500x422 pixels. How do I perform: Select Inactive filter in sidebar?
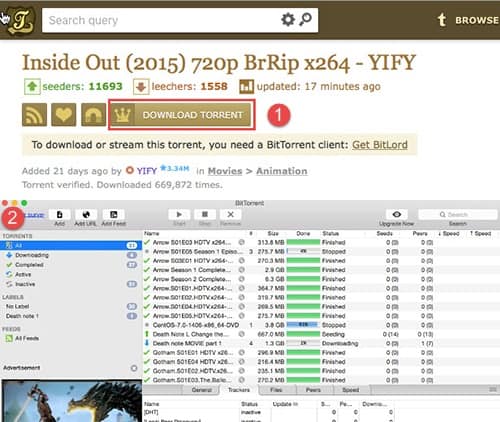[x=71, y=284]
